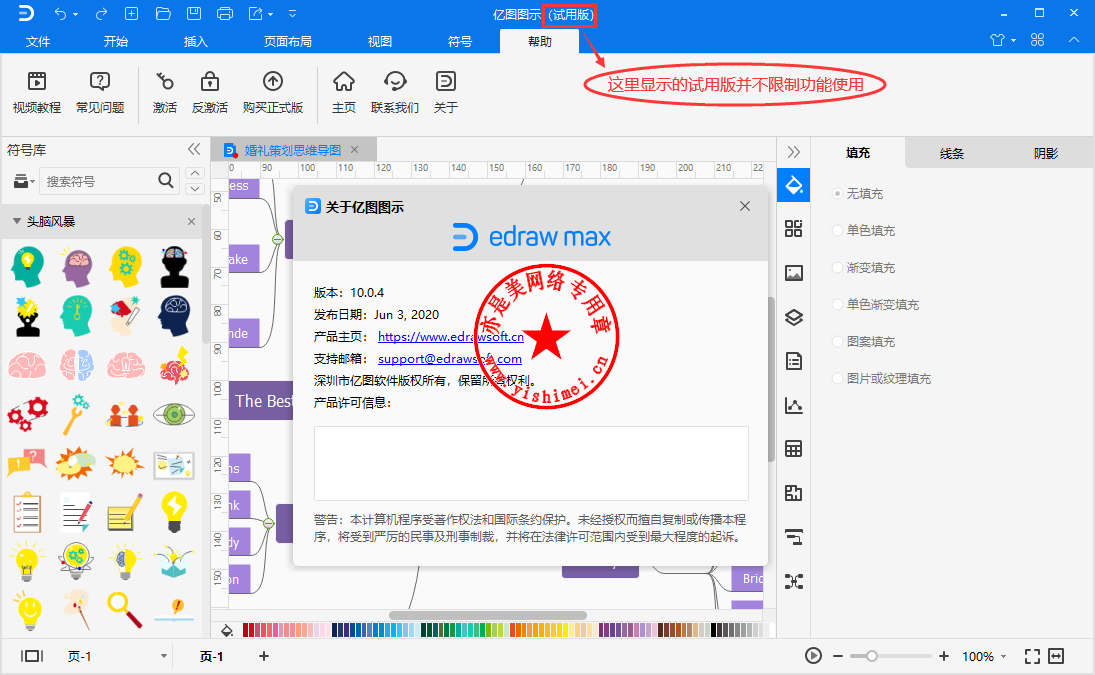
Task: Close the 关于亿图图示 dialog
Action: click(x=745, y=206)
